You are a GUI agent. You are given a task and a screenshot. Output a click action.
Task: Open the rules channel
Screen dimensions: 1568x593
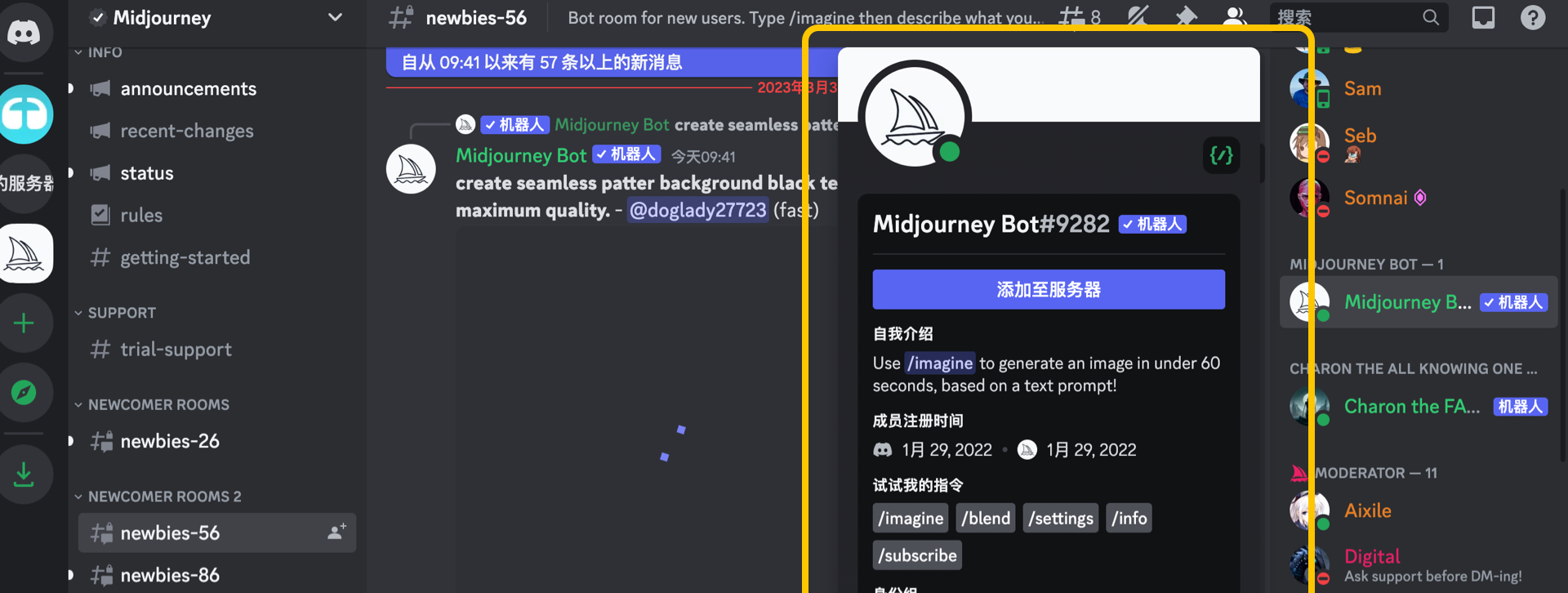217,215
